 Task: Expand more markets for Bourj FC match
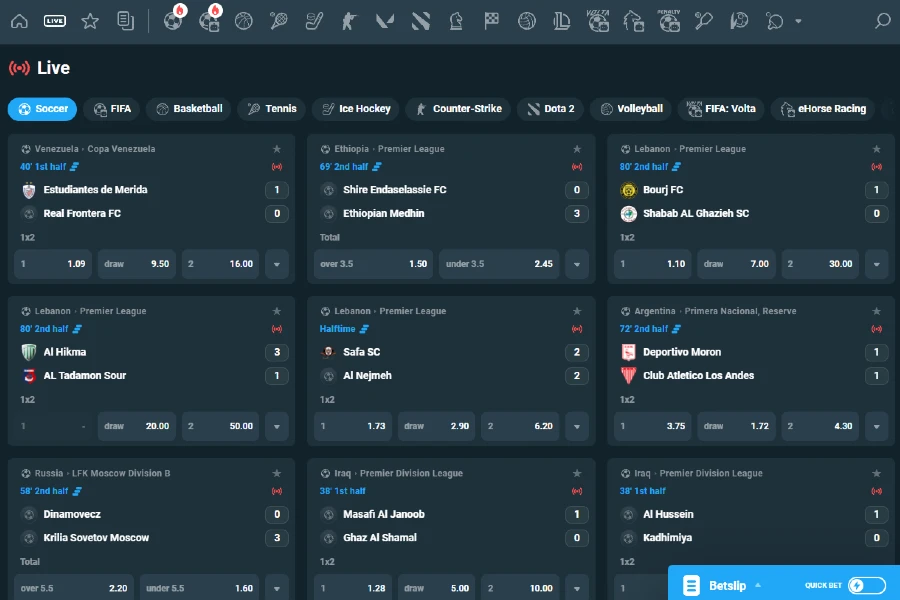coord(876,264)
